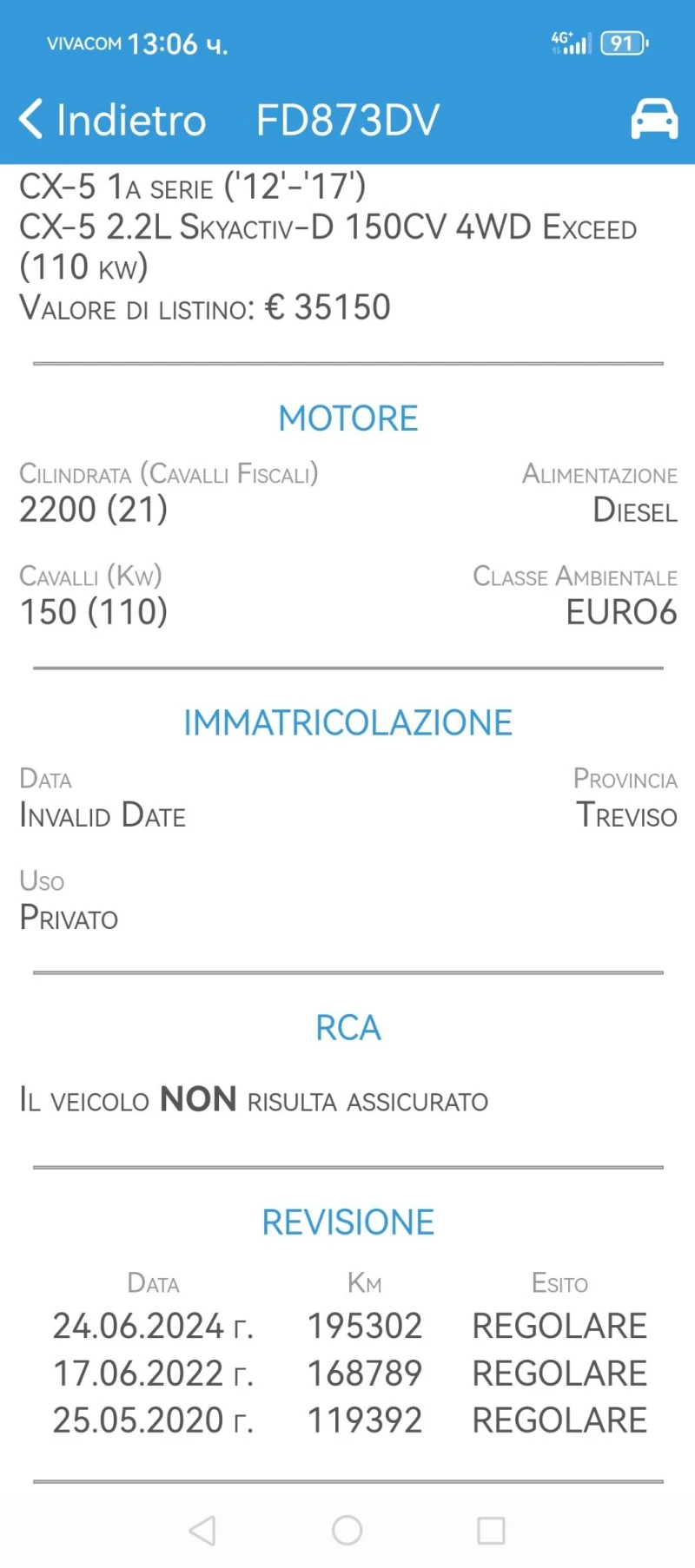The height and width of the screenshot is (1568, 695).
Task: Tap the EURO6 environmental class value
Action: (621, 612)
